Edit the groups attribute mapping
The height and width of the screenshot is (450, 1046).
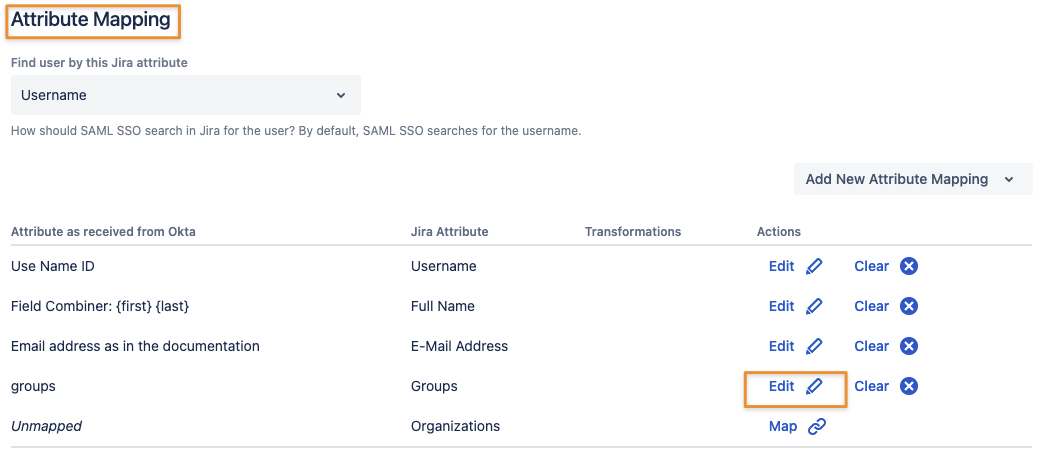(x=781, y=386)
